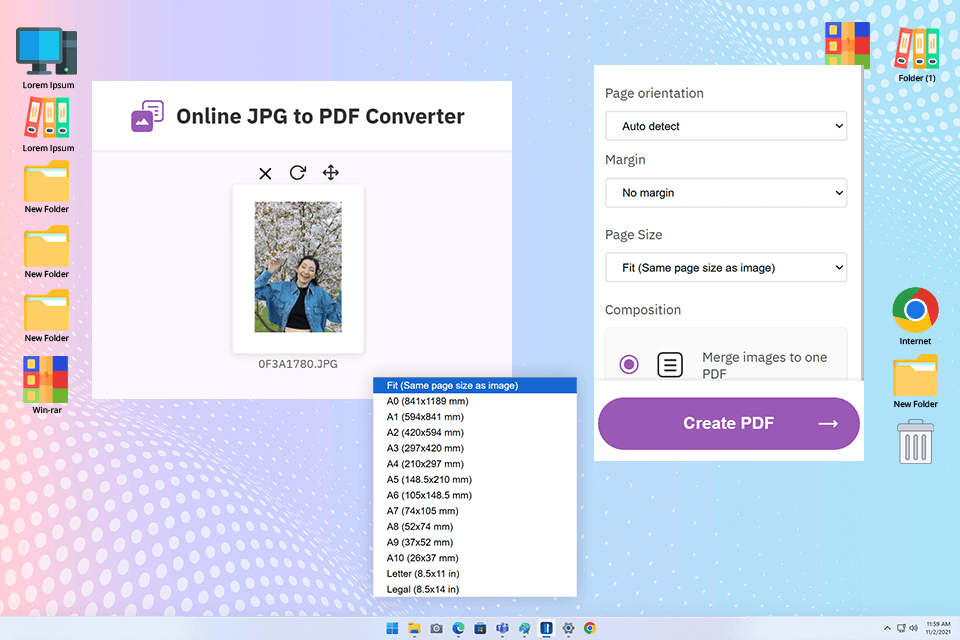
Task: Click the volume speaker tray icon
Action: [x=913, y=628]
